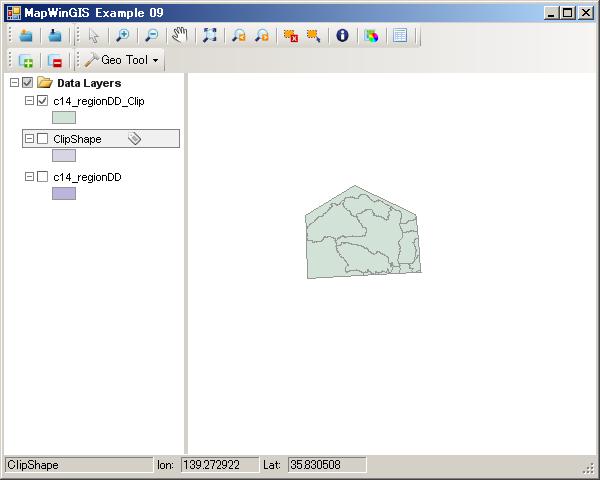Screen dimensions: 600x480
Task: Collapse the Data Layers group
Action: click(x=14, y=83)
